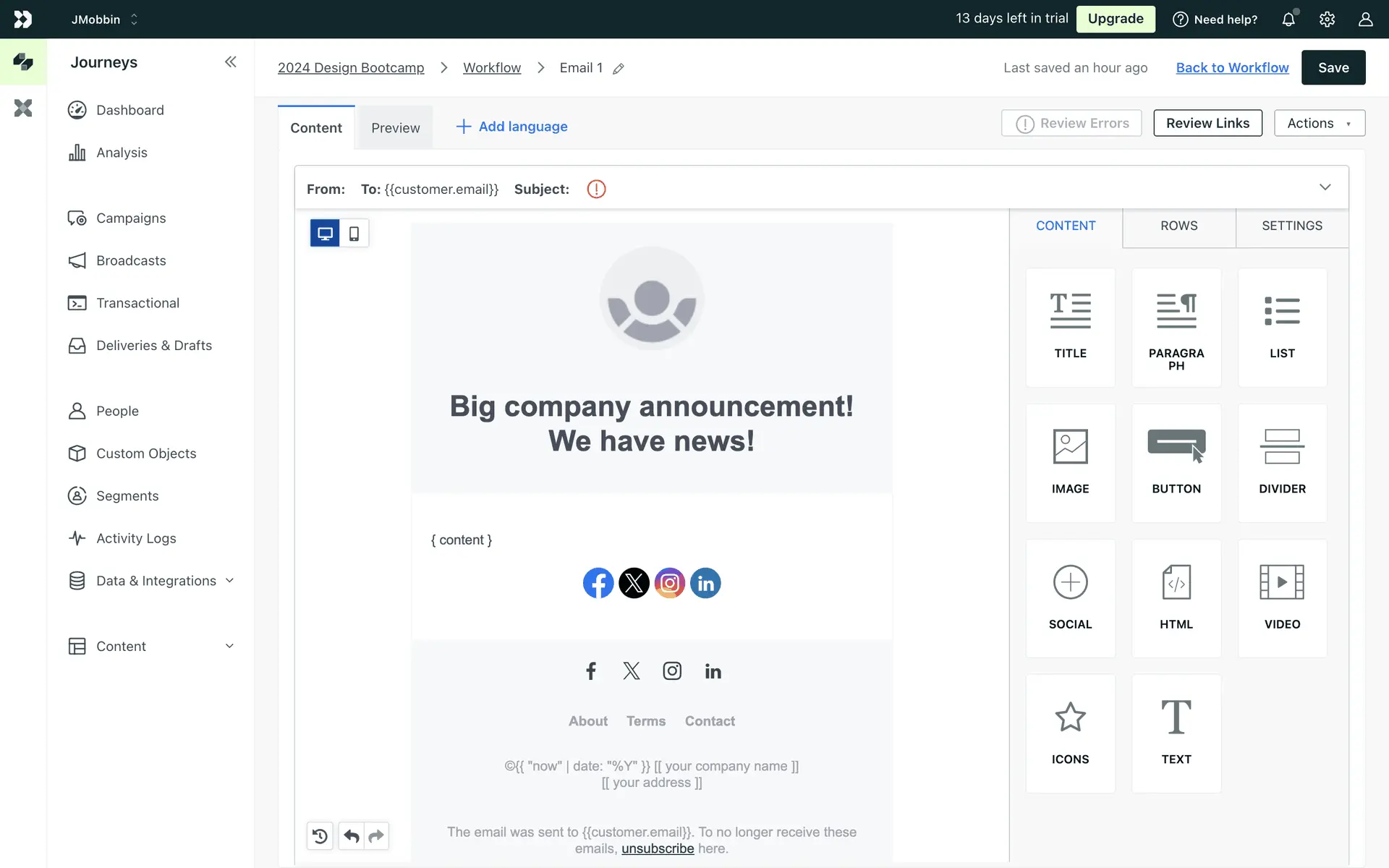This screenshot has width=1389, height=868.
Task: Switch to desktop preview mode
Action: click(x=325, y=234)
